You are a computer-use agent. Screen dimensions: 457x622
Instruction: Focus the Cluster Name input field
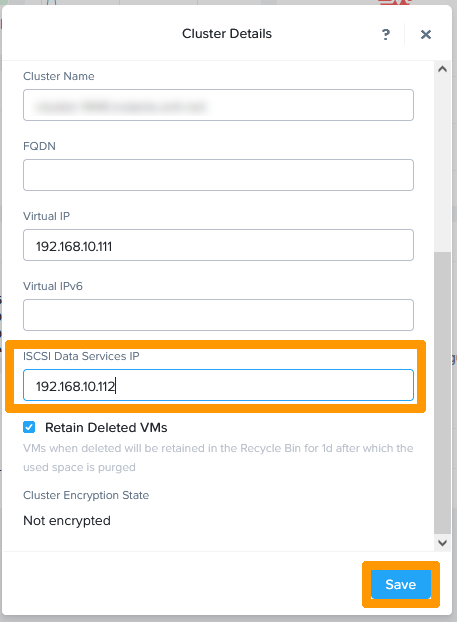[x=218, y=105]
